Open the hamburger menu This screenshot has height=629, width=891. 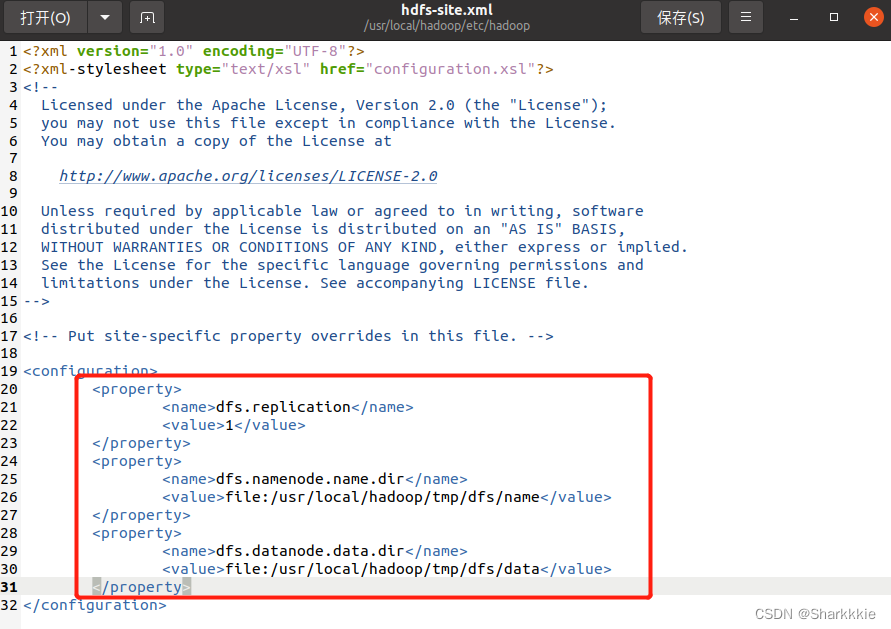(746, 18)
